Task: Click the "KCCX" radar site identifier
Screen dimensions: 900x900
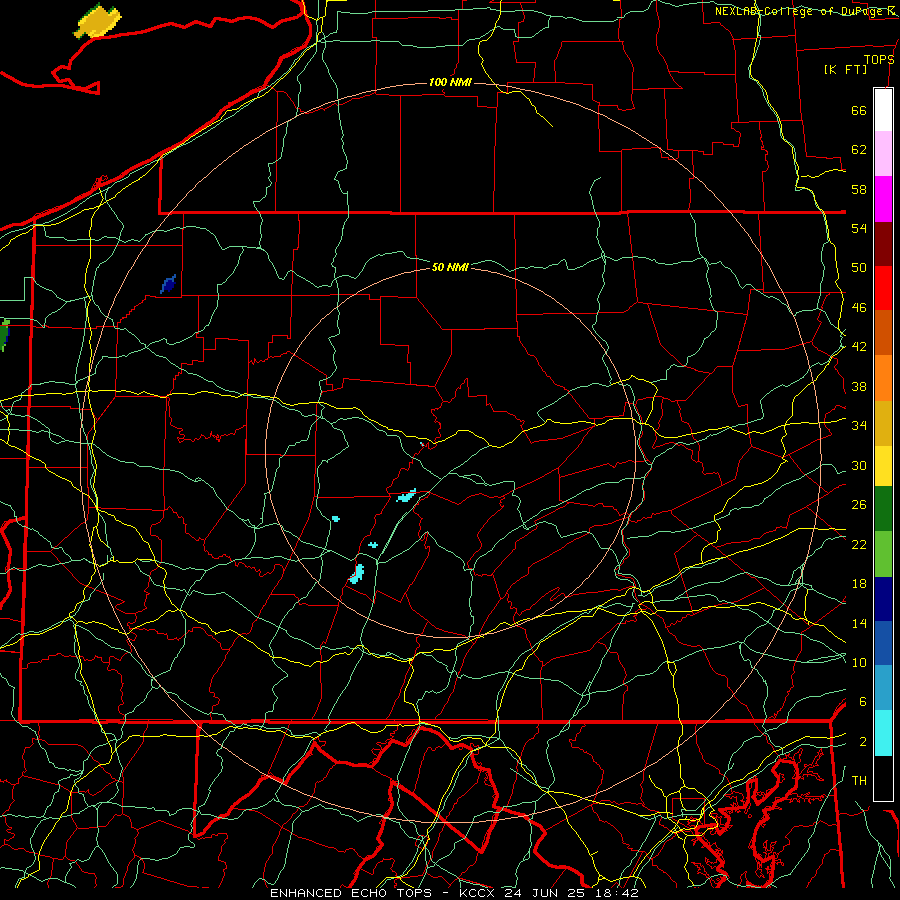Action: [478, 893]
